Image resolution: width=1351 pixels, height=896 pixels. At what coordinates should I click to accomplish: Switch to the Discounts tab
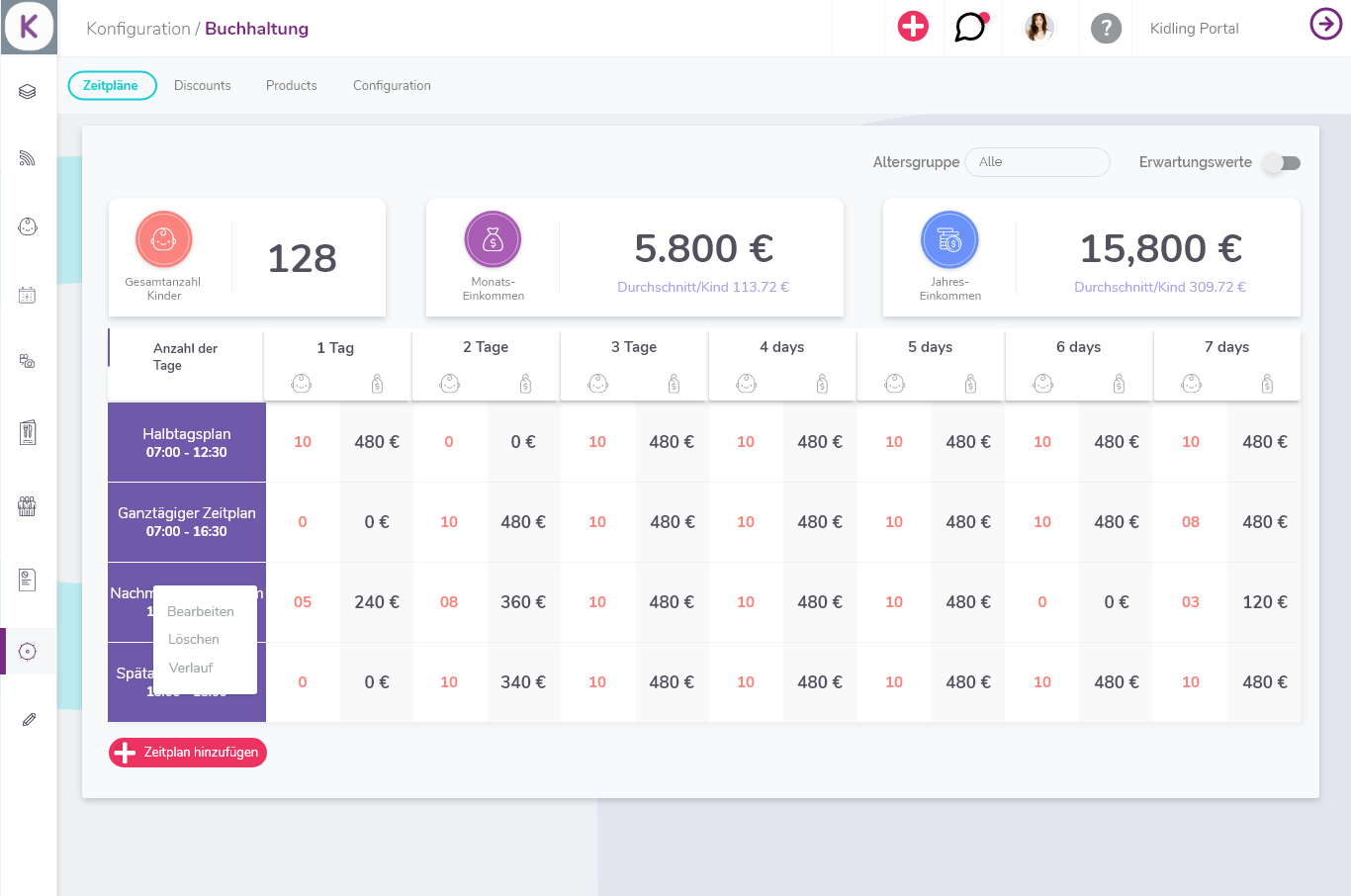click(x=202, y=85)
